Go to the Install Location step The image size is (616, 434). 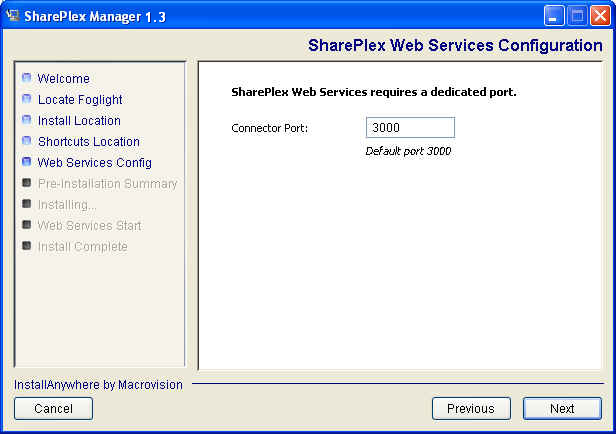79,120
